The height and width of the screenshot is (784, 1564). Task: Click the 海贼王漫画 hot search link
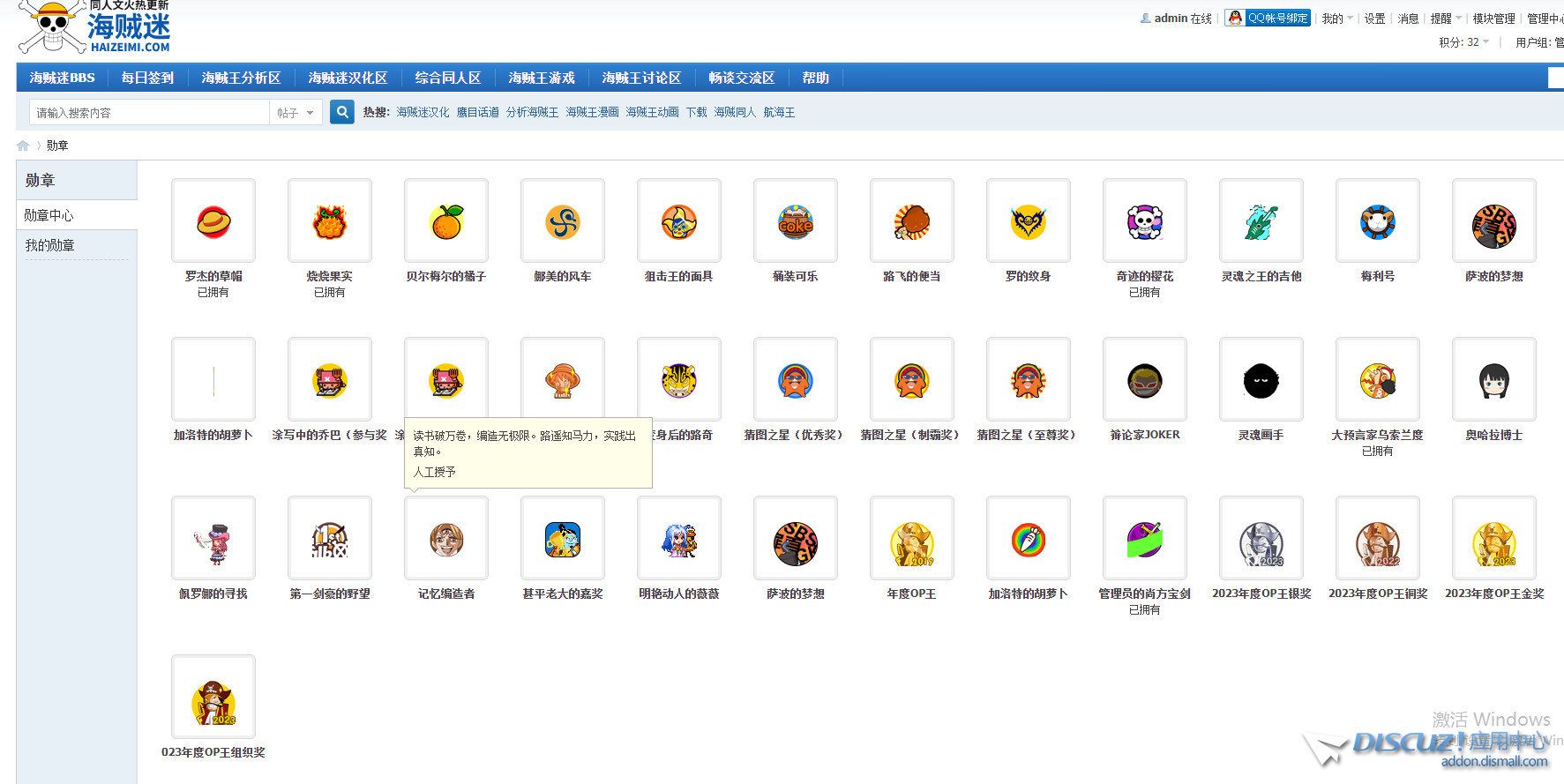(592, 112)
